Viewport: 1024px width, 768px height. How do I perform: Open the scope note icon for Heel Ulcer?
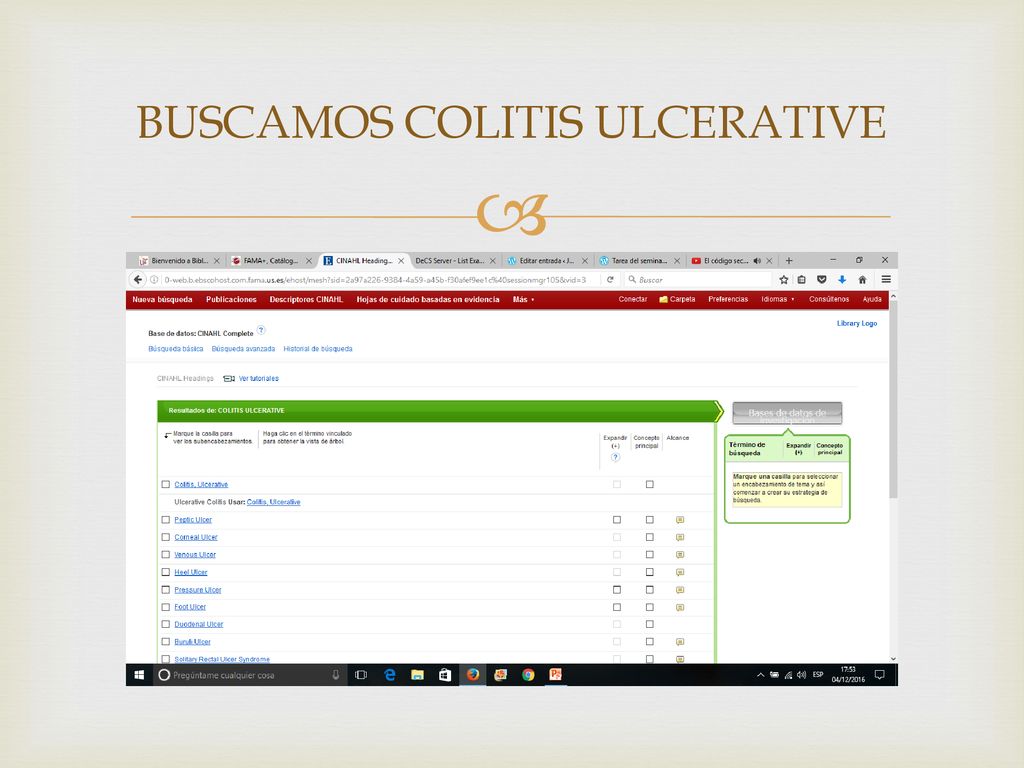[680, 572]
